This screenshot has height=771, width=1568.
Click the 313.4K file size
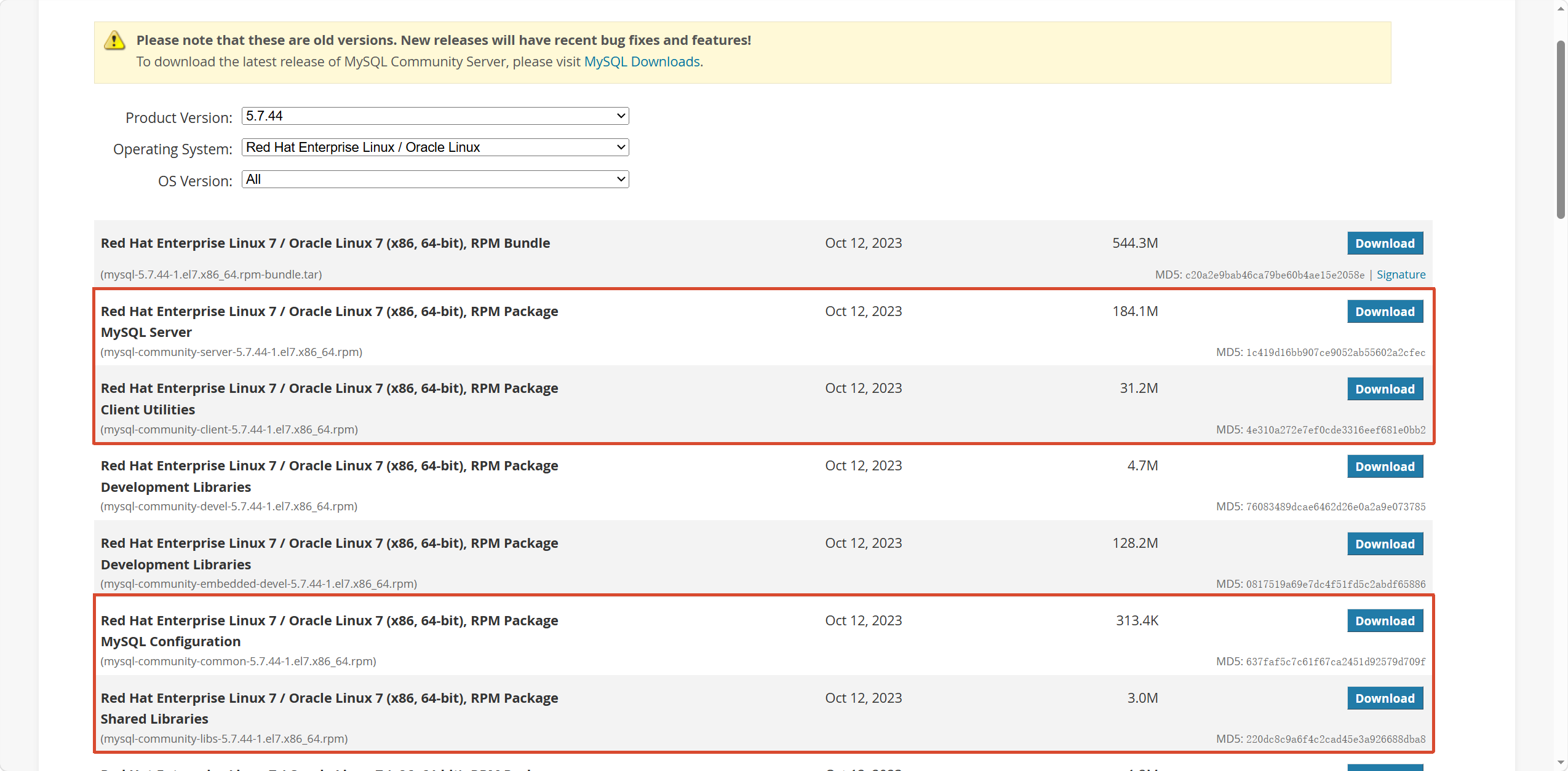point(1137,621)
